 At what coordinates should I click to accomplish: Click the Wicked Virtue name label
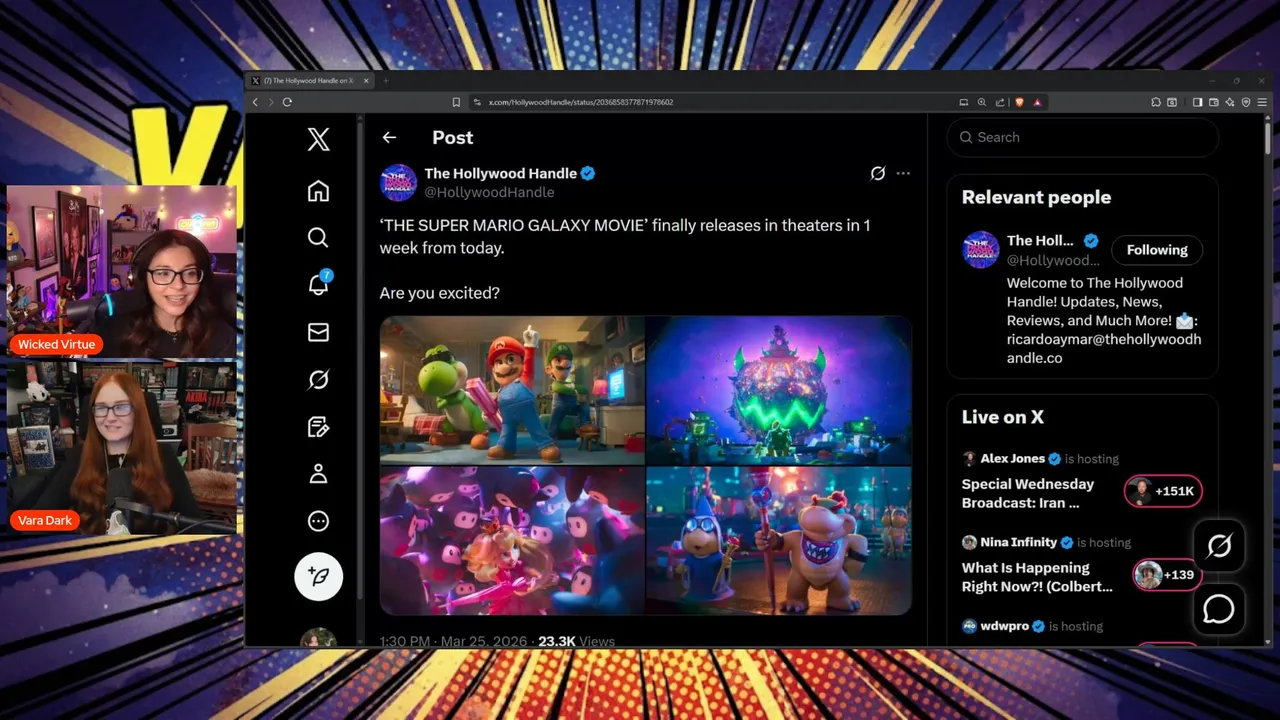[57, 344]
